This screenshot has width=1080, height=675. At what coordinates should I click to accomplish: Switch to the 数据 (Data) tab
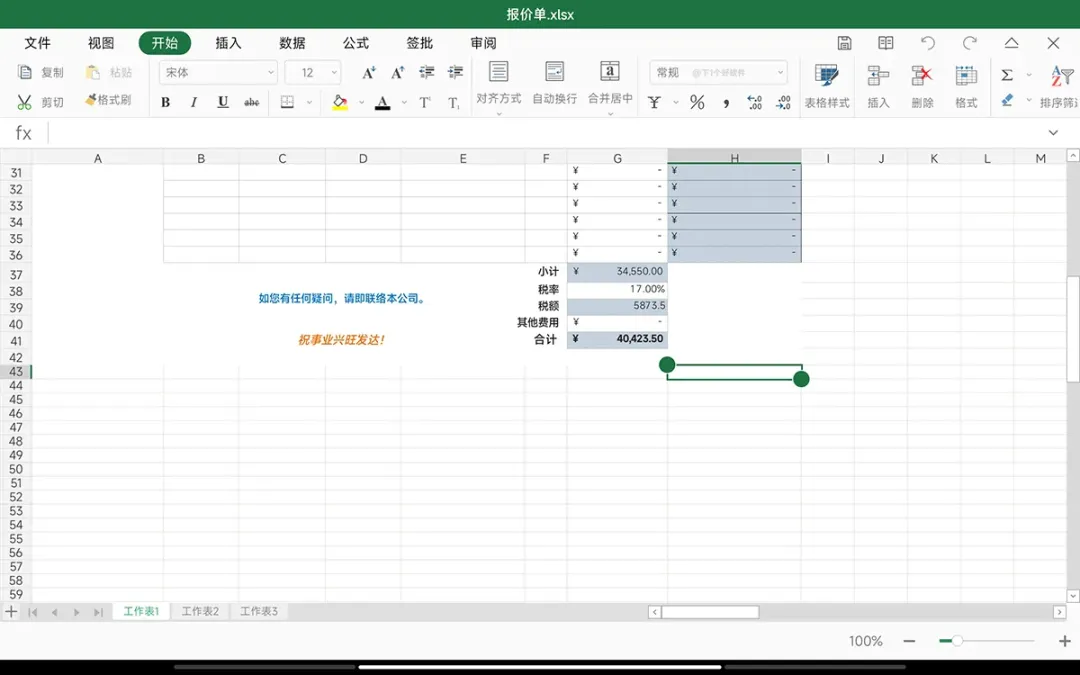coord(292,43)
